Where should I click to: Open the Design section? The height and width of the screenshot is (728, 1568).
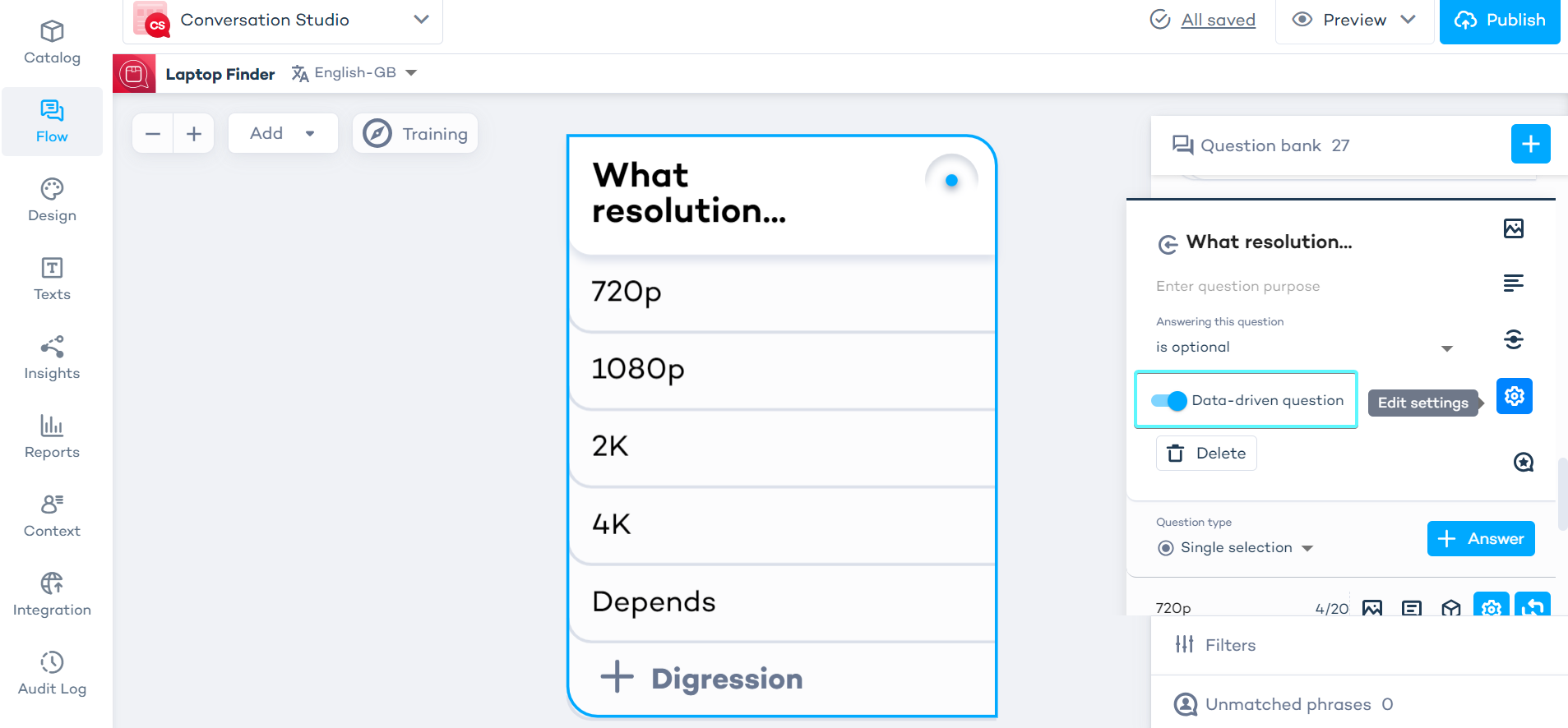[51, 200]
